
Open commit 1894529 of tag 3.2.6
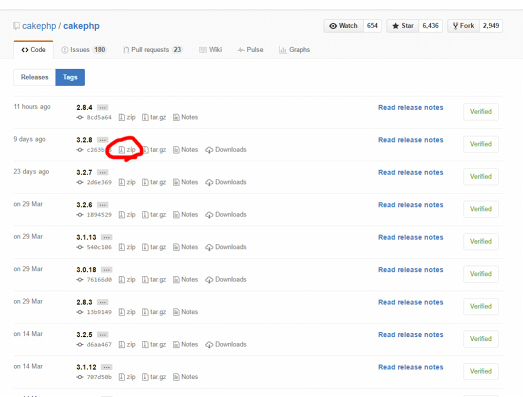pyautogui.click(x=94, y=215)
